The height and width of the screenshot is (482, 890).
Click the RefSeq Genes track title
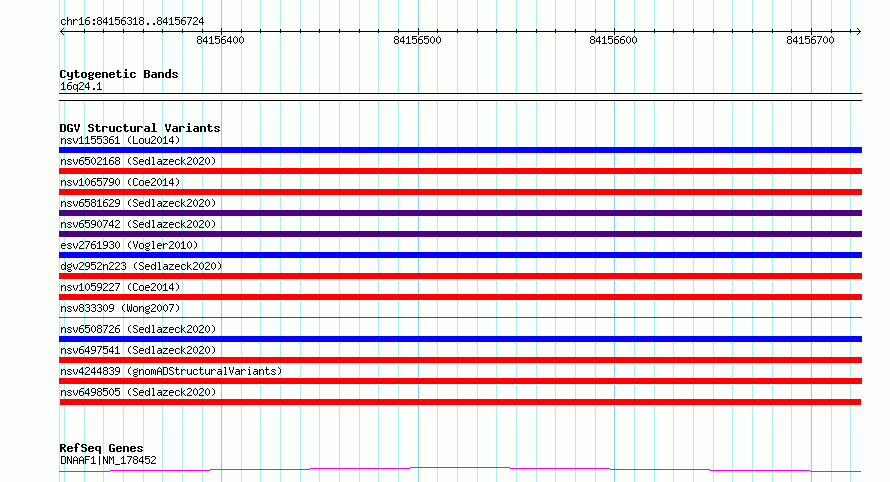(x=101, y=448)
